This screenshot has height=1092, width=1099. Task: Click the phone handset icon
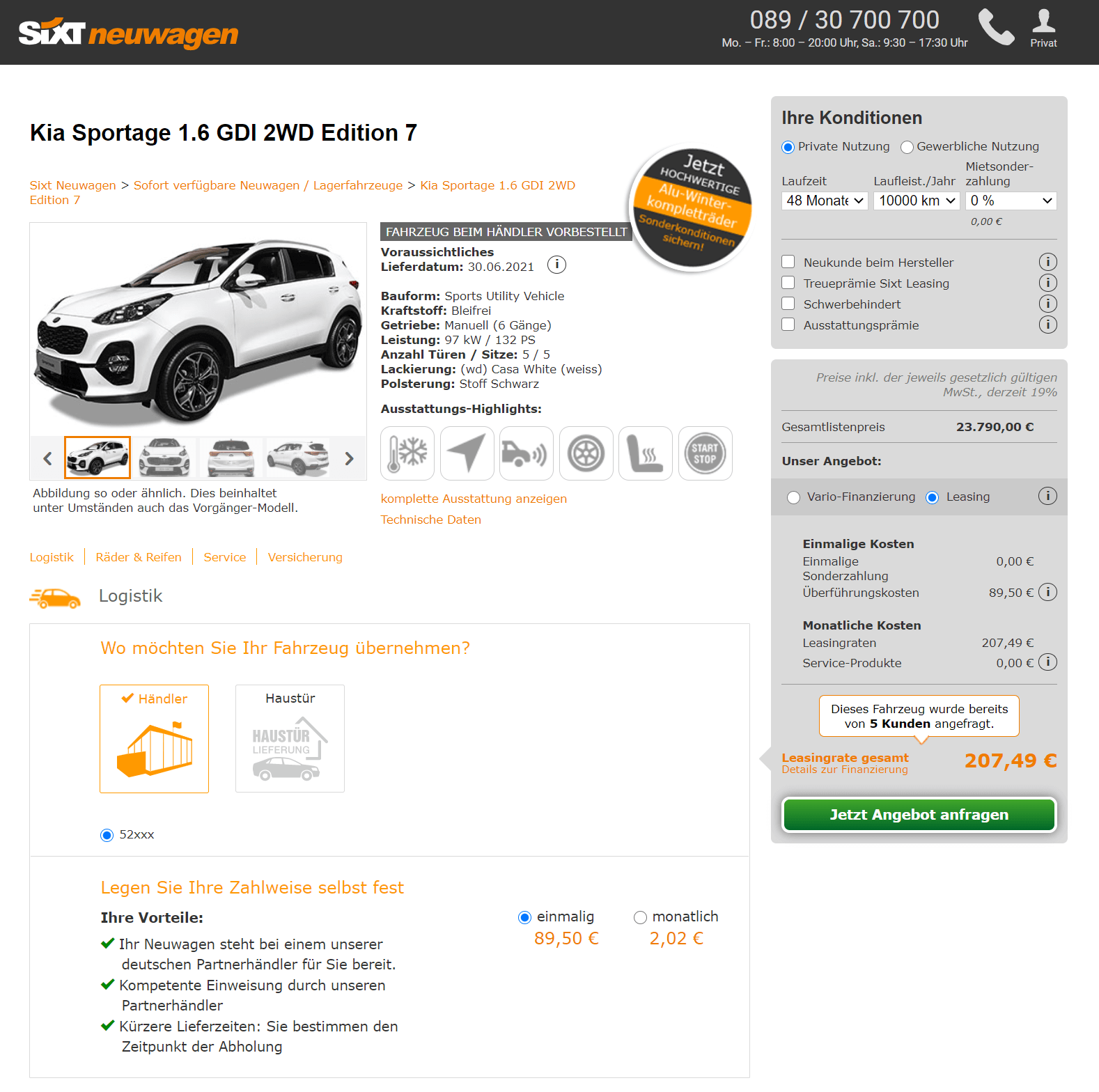996,27
